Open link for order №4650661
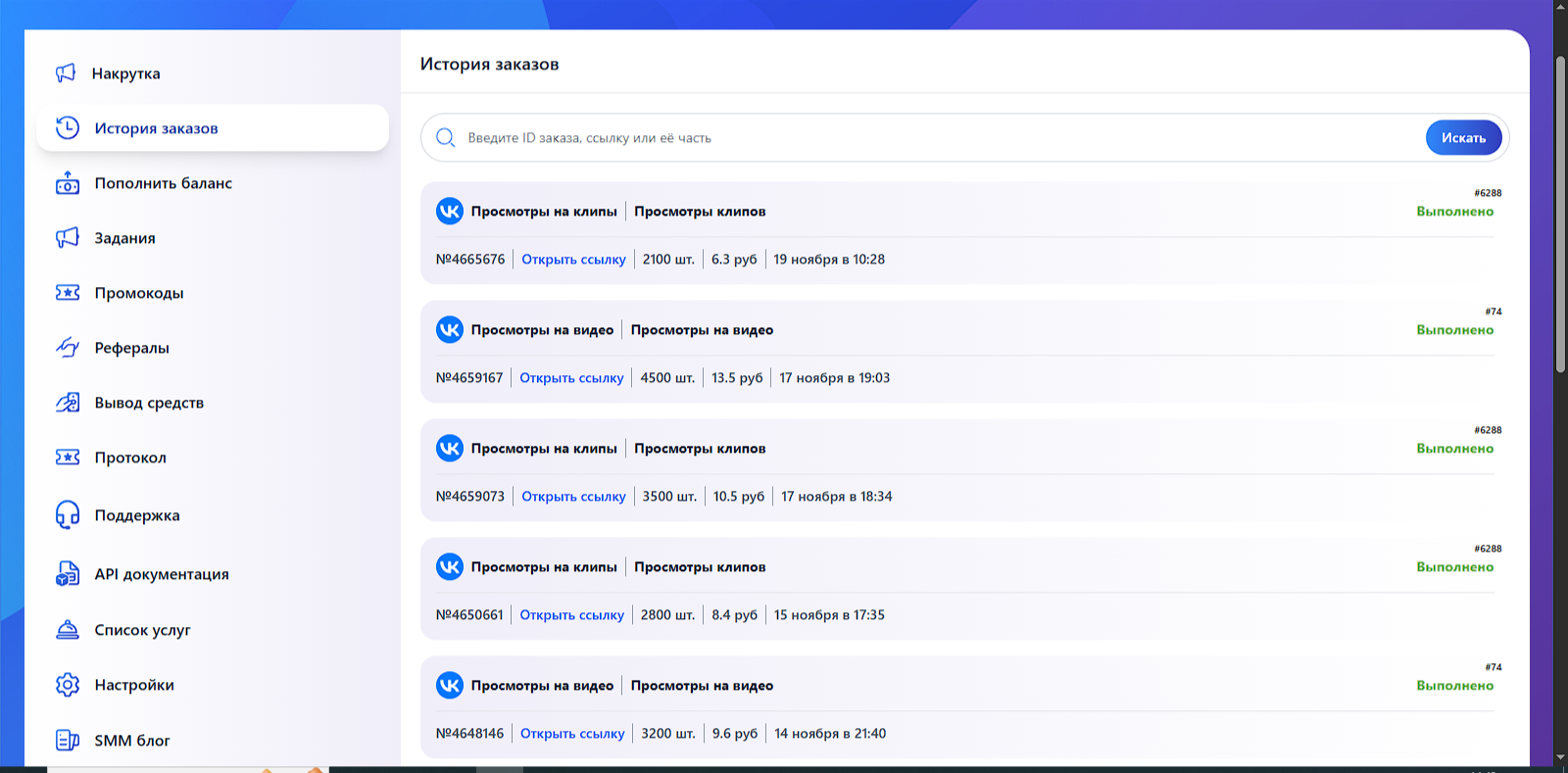1568x773 pixels. coord(571,615)
